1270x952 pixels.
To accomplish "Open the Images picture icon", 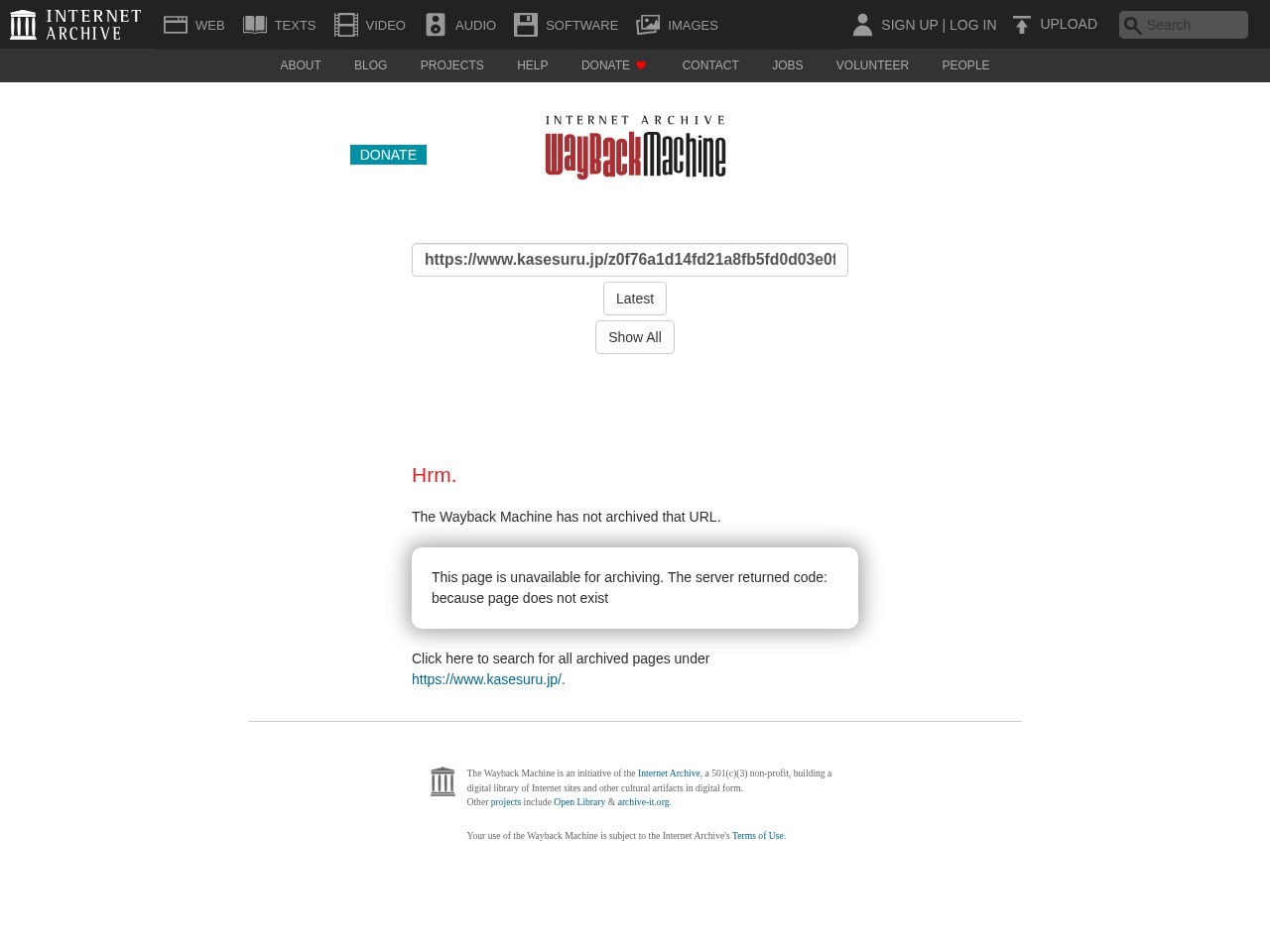I will pos(648,25).
